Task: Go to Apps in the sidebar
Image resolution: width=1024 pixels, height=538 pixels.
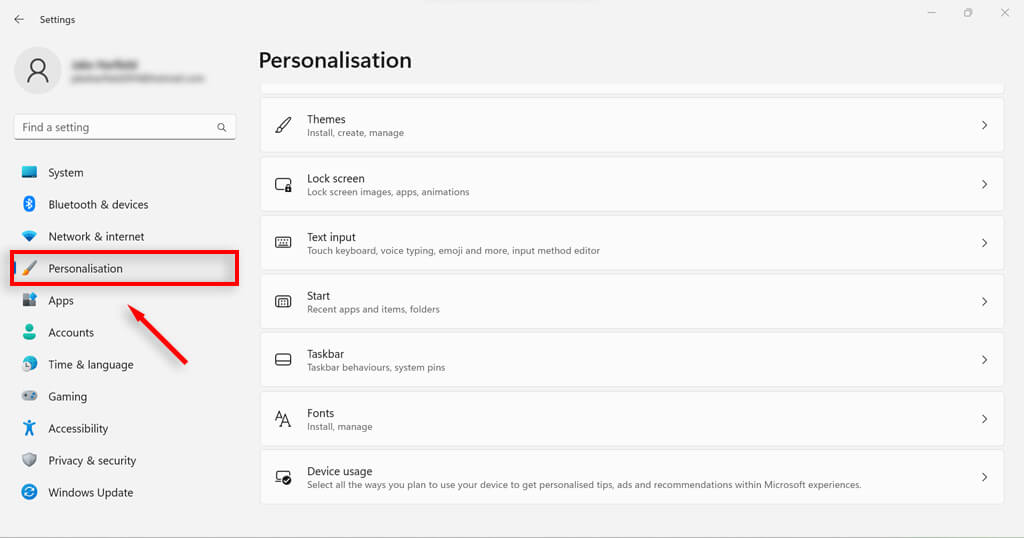Action: 61,301
